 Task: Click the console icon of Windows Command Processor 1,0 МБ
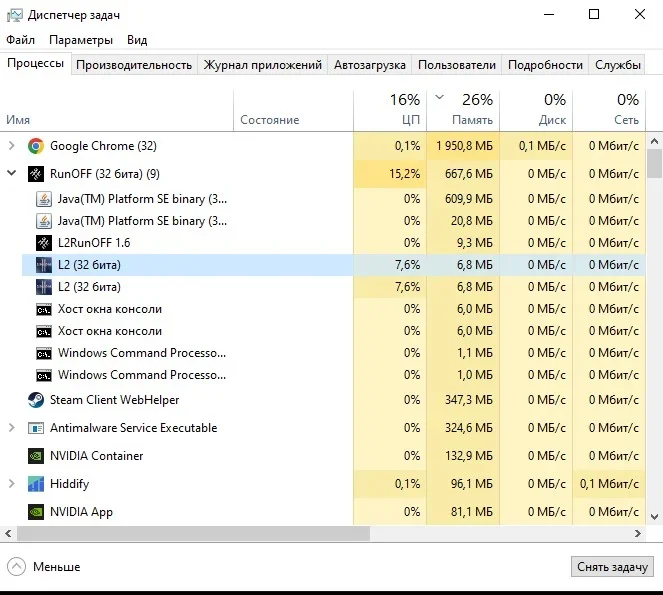pyautogui.click(x=44, y=375)
